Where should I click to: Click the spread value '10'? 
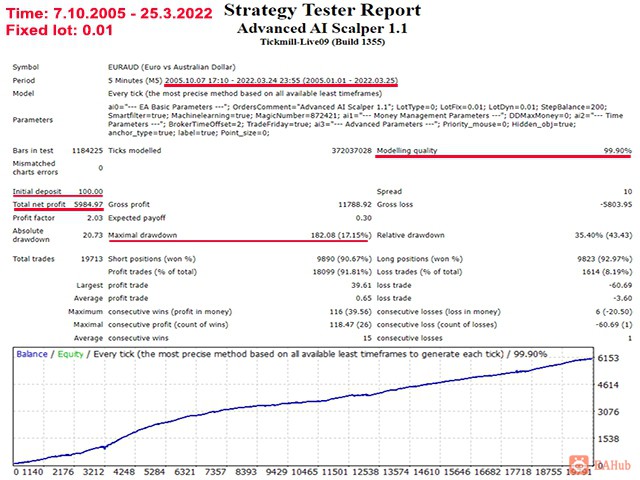(x=628, y=191)
